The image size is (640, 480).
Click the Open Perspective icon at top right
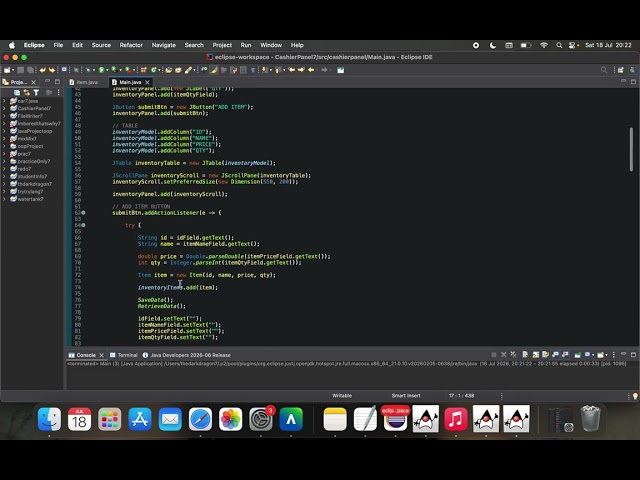(x=620, y=70)
